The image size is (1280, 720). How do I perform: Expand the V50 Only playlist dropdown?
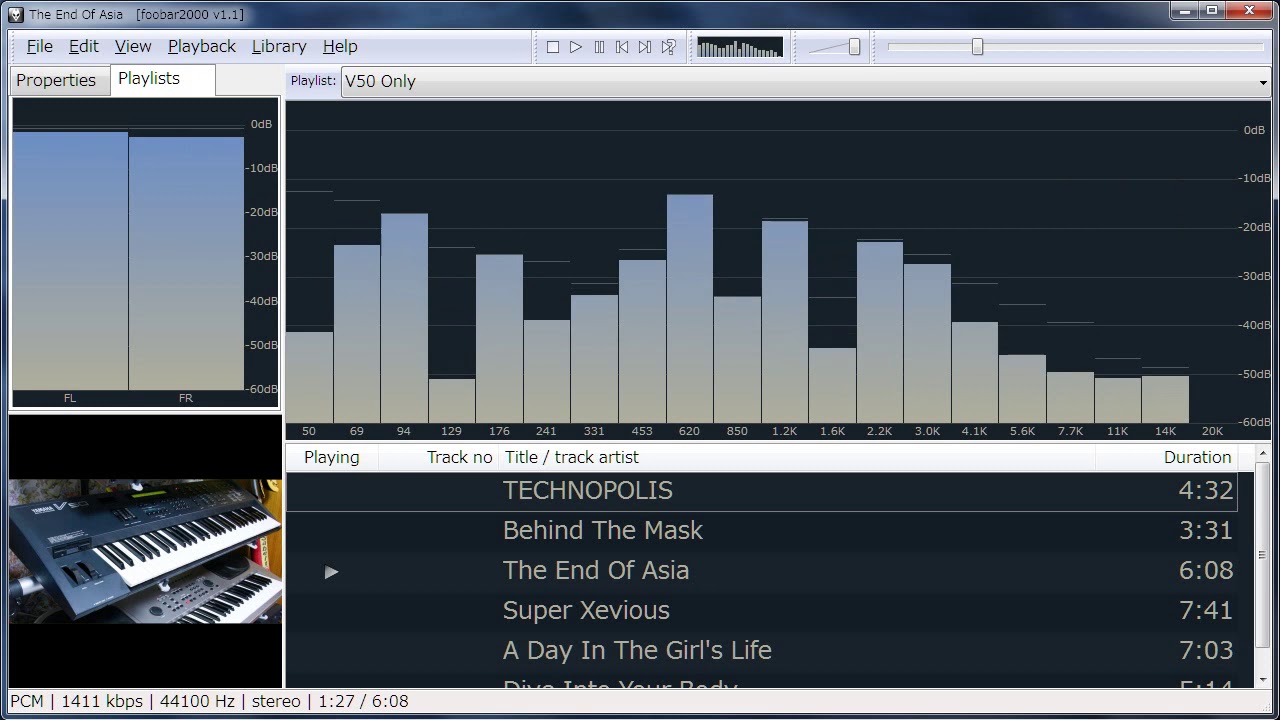pos(806,81)
